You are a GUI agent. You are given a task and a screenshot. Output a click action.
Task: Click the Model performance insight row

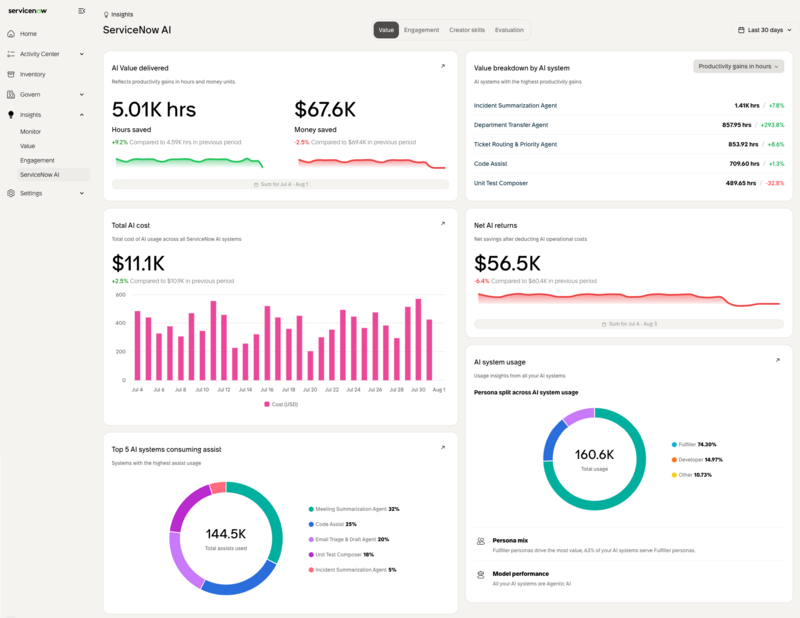click(629, 578)
